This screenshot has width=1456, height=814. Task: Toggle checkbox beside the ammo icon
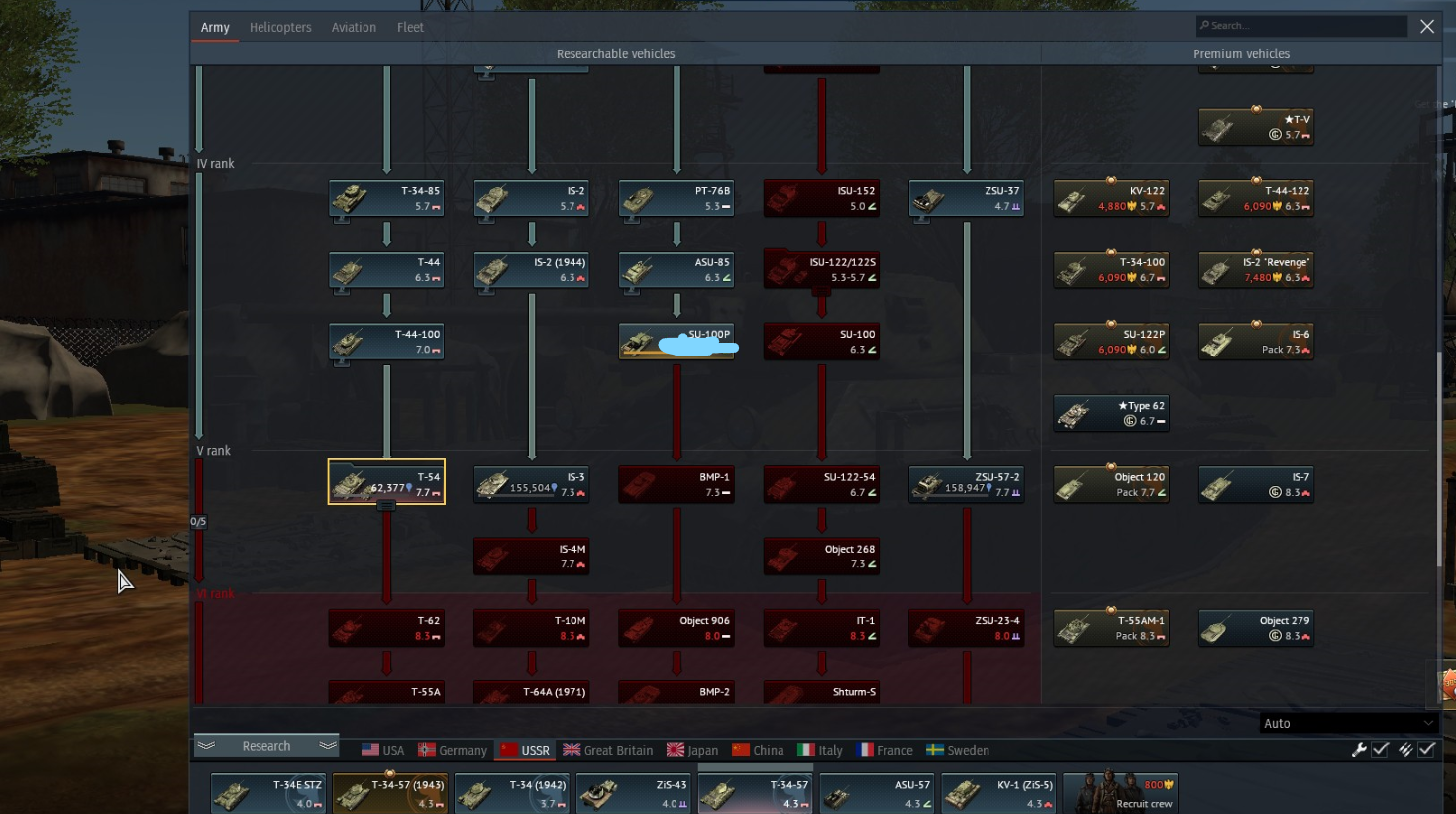pos(1427,750)
